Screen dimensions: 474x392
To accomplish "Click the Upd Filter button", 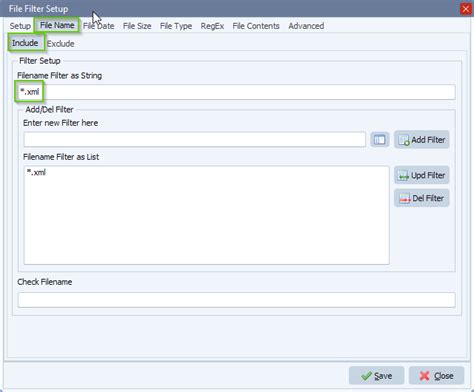I will [422, 175].
